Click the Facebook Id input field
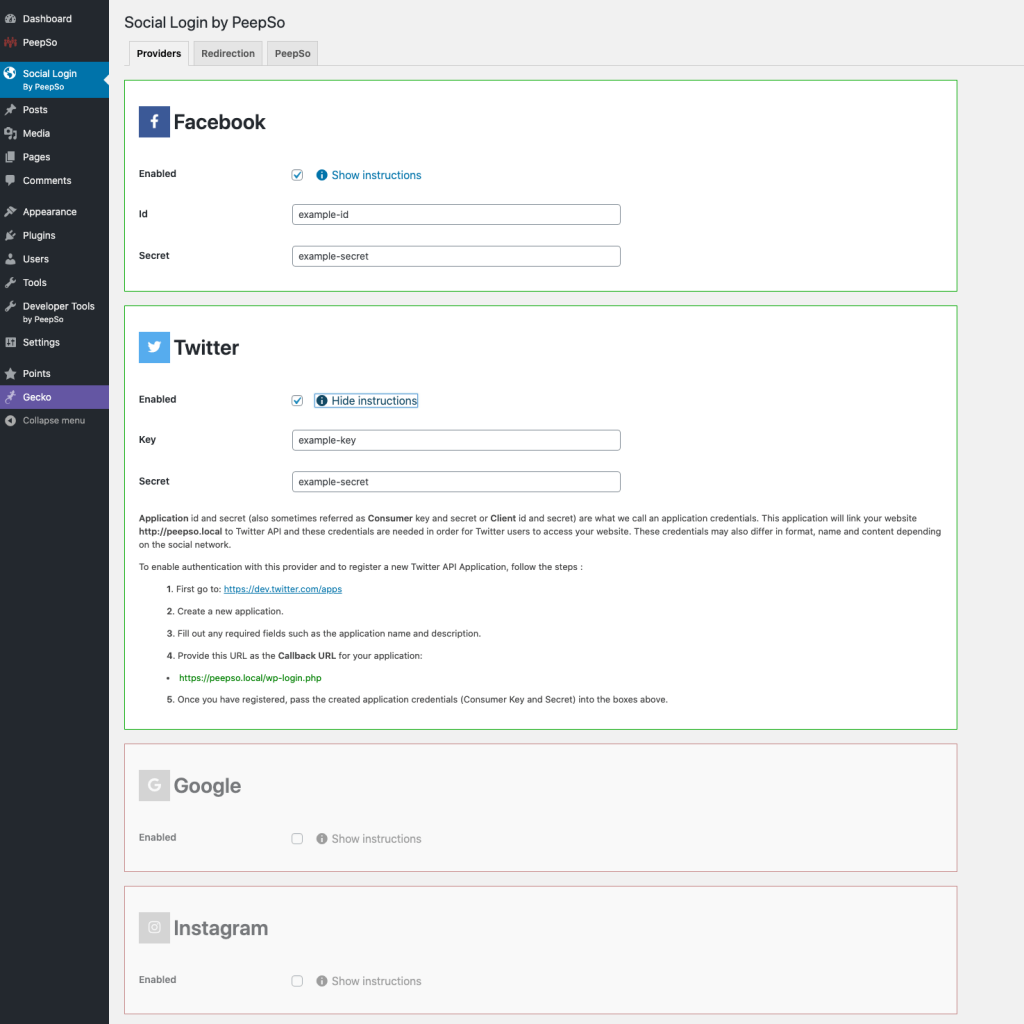This screenshot has height=1024, width=1024. click(456, 214)
